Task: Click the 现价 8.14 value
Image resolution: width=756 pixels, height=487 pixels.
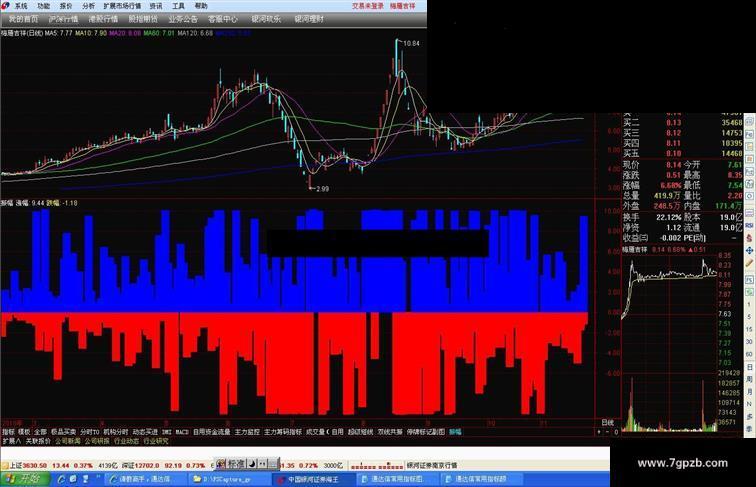Action: click(674, 164)
